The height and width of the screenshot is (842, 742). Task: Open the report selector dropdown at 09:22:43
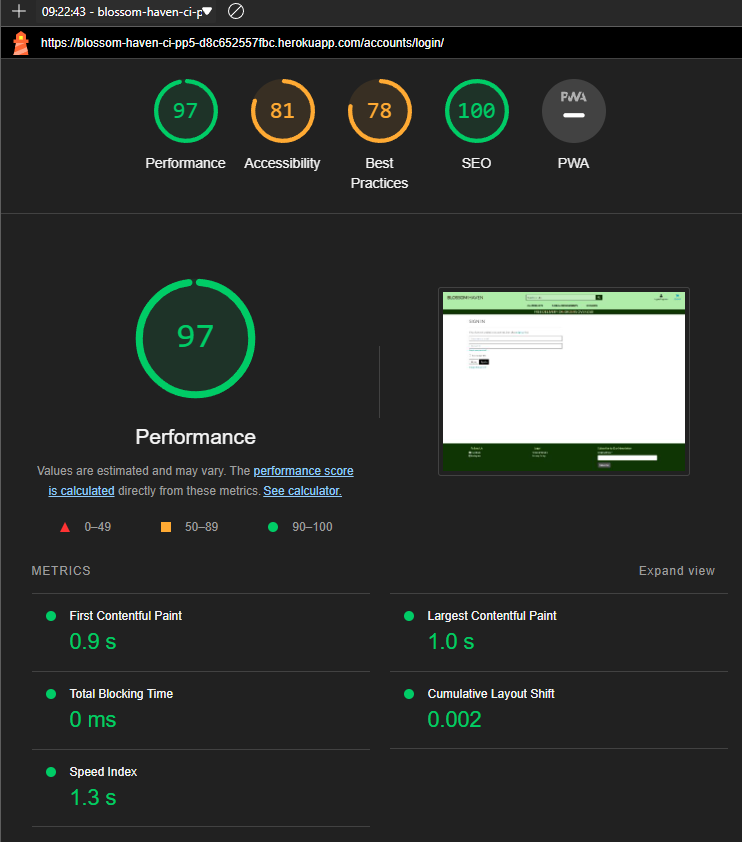(127, 12)
